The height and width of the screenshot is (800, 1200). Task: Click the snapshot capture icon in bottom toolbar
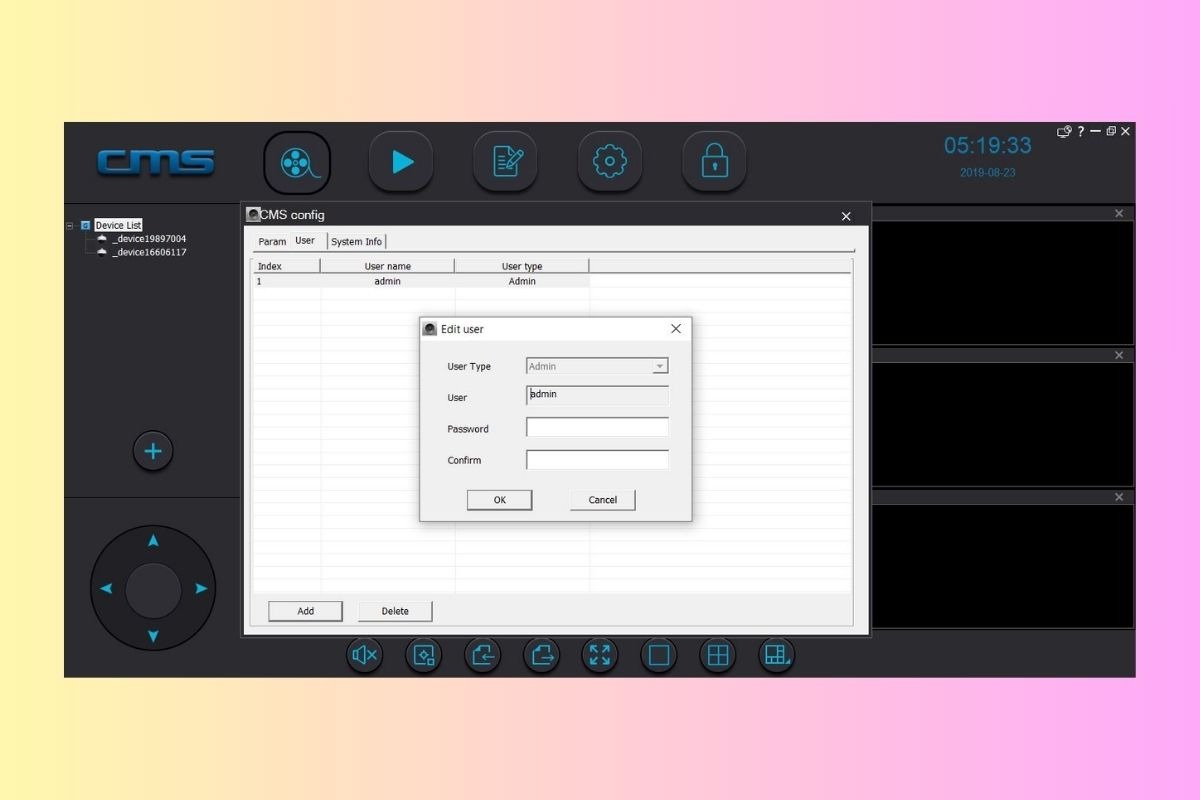point(424,655)
